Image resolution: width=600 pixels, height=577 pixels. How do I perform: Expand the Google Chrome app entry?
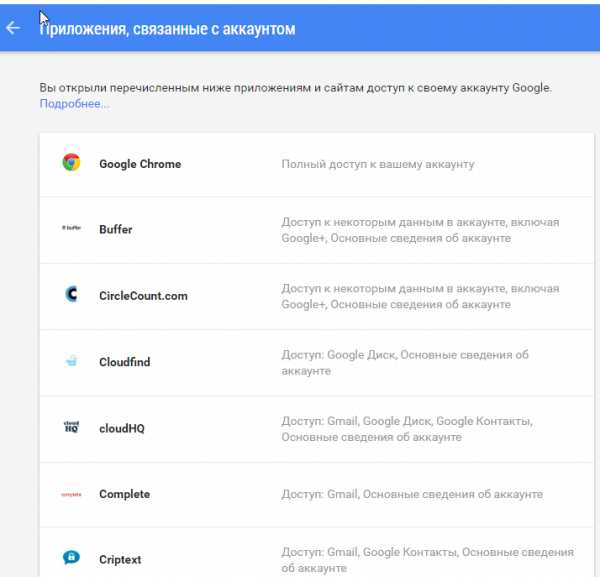coord(317,165)
